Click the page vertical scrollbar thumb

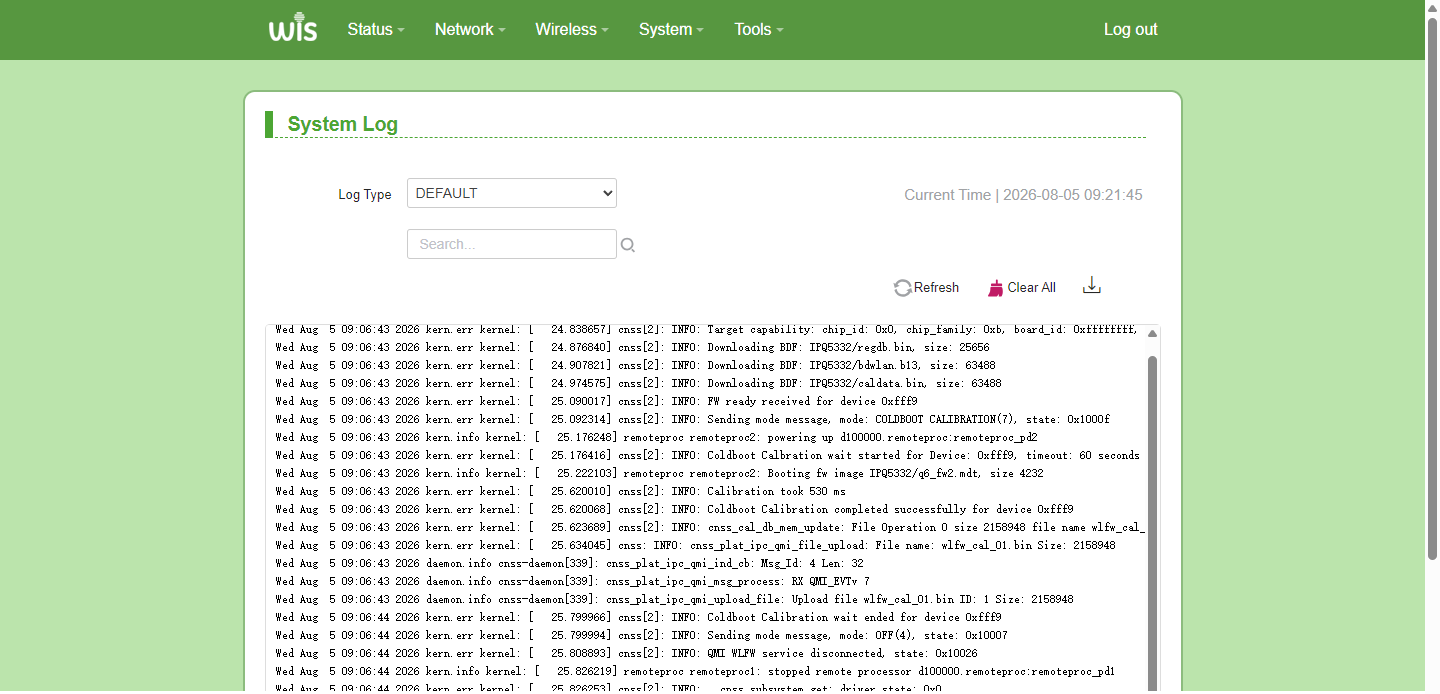(1432, 290)
